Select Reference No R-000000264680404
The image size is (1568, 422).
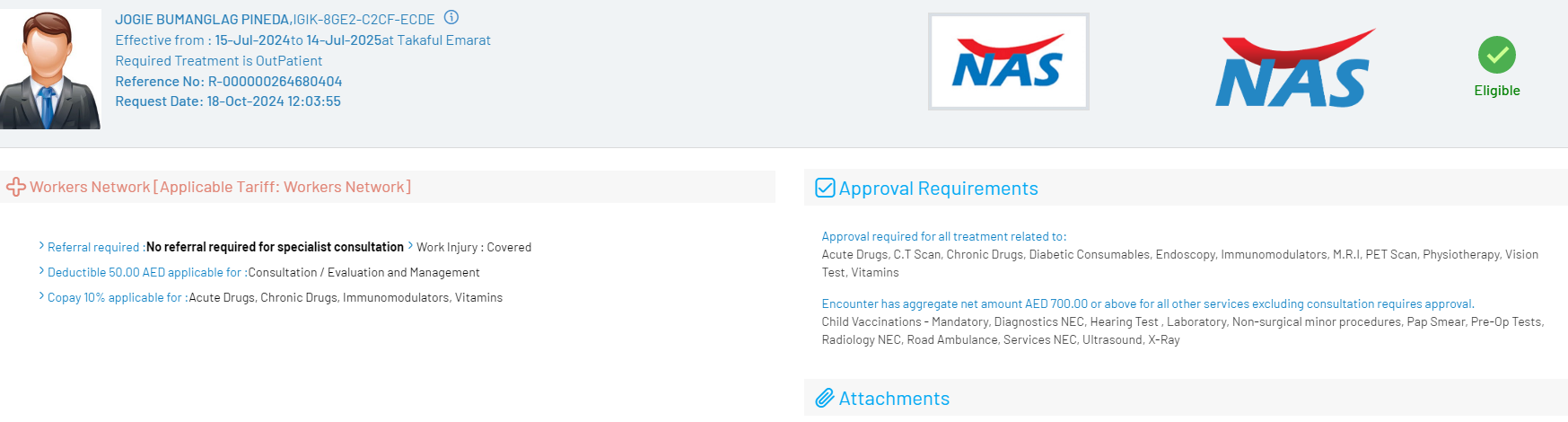pyautogui.click(x=228, y=81)
